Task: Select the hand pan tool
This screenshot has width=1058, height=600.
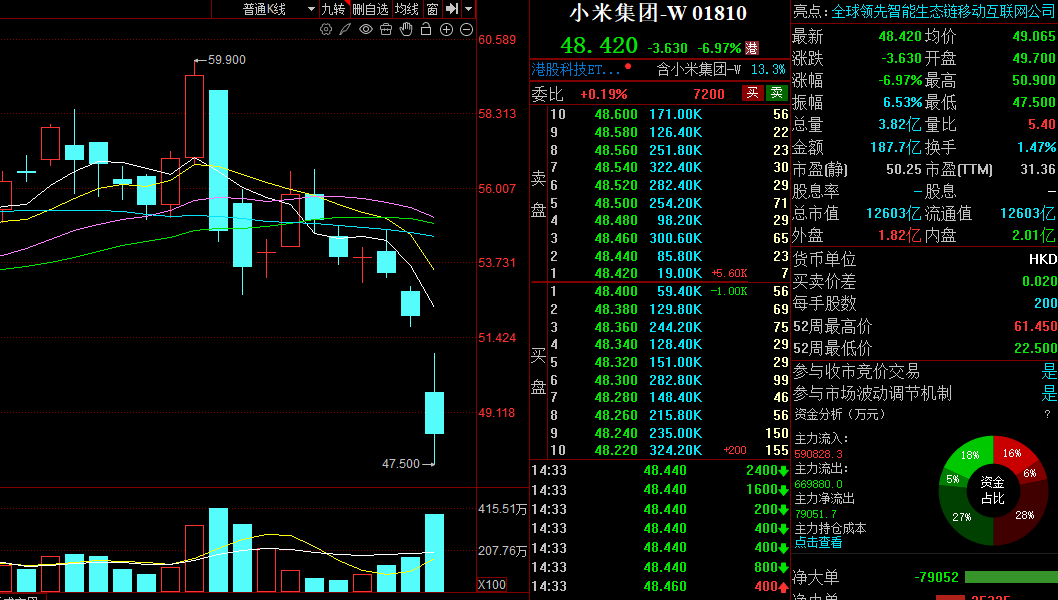Action: (x=406, y=30)
